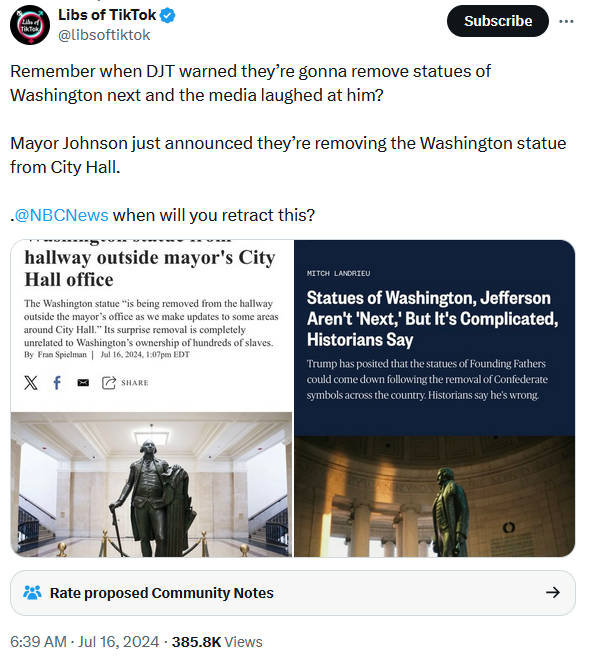Click the Community Notes arrow
Image resolution: width=589 pixels, height=666 pixels.
pyautogui.click(x=552, y=592)
